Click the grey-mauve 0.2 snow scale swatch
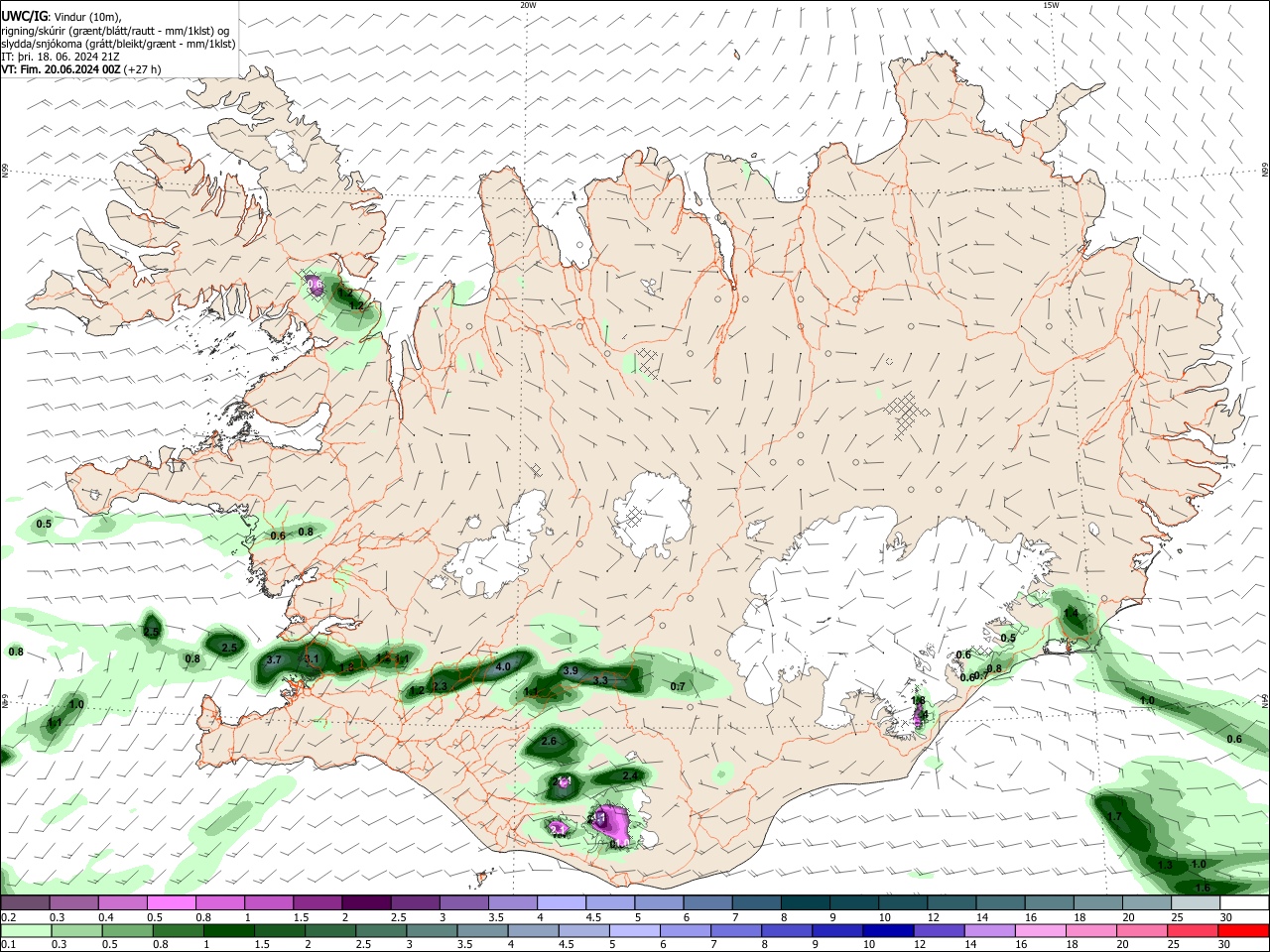Image resolution: width=1270 pixels, height=952 pixels. point(26,903)
